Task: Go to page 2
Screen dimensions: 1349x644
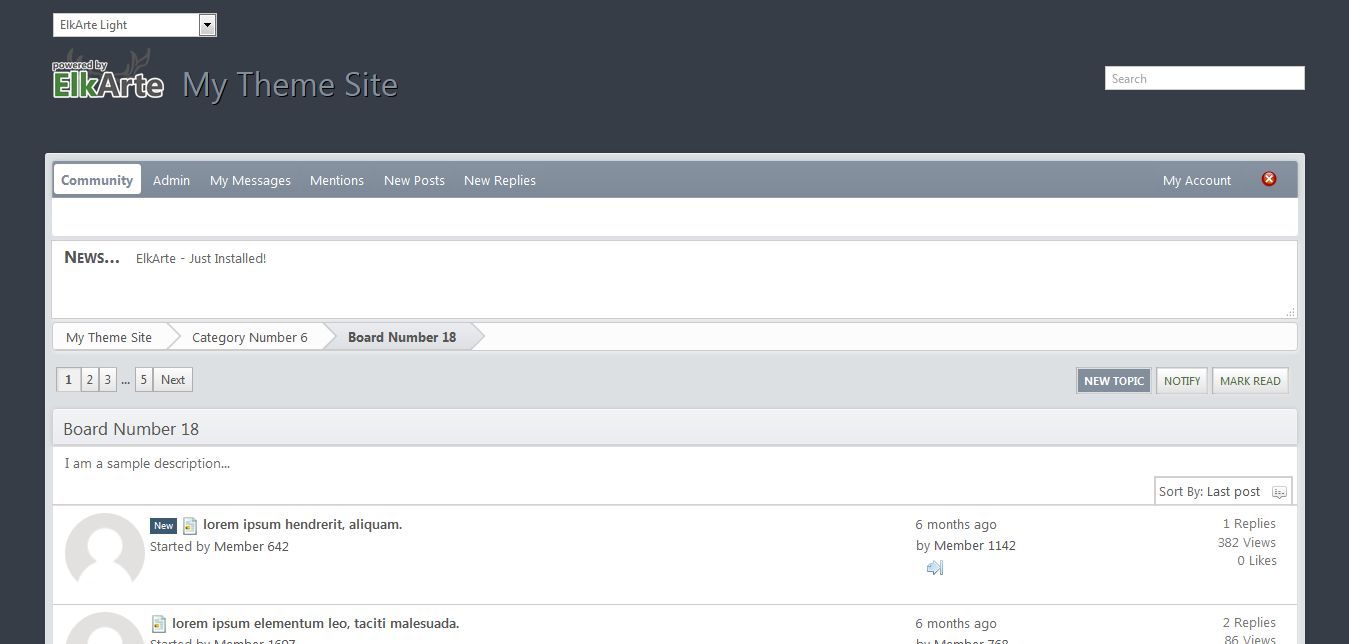Action: coord(89,380)
